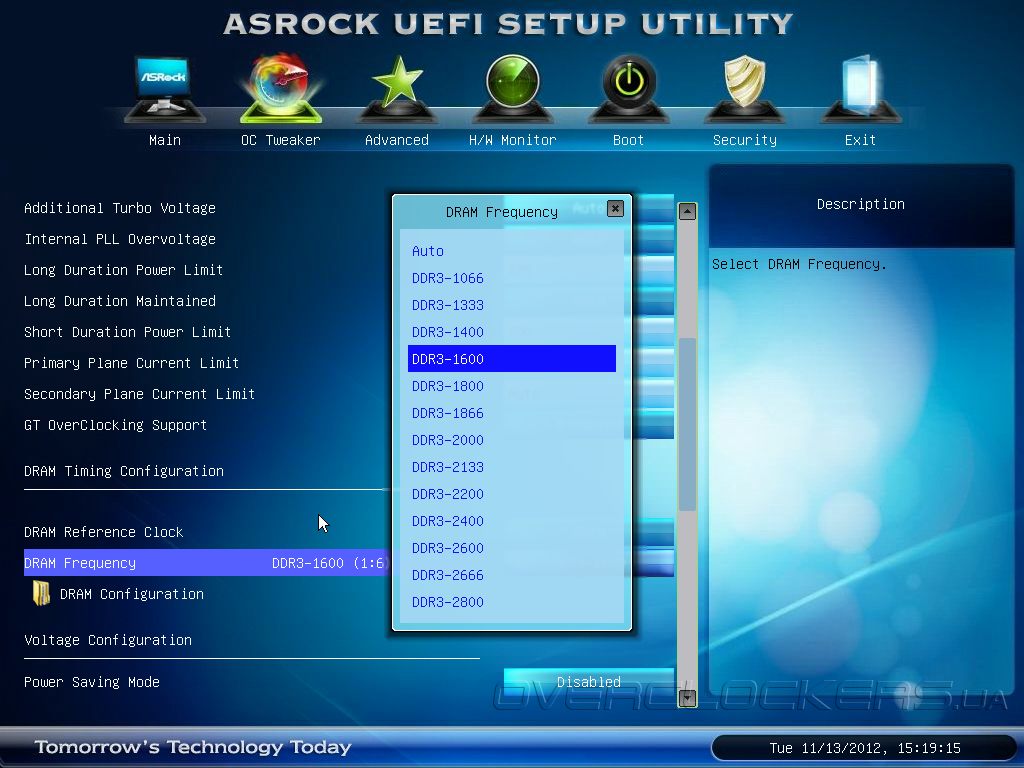Click the Exit door icon
Viewport: 1024px width, 768px height.
point(861,88)
